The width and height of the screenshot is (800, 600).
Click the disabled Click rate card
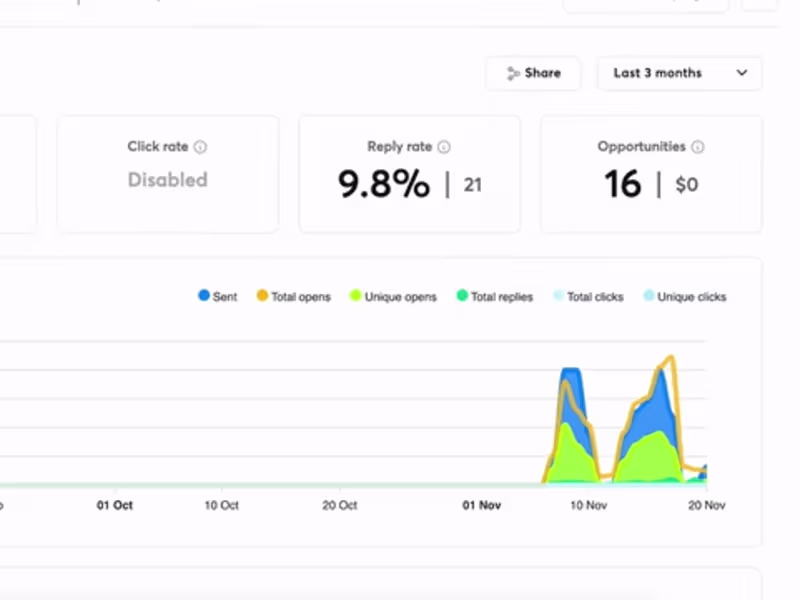pyautogui.click(x=168, y=174)
